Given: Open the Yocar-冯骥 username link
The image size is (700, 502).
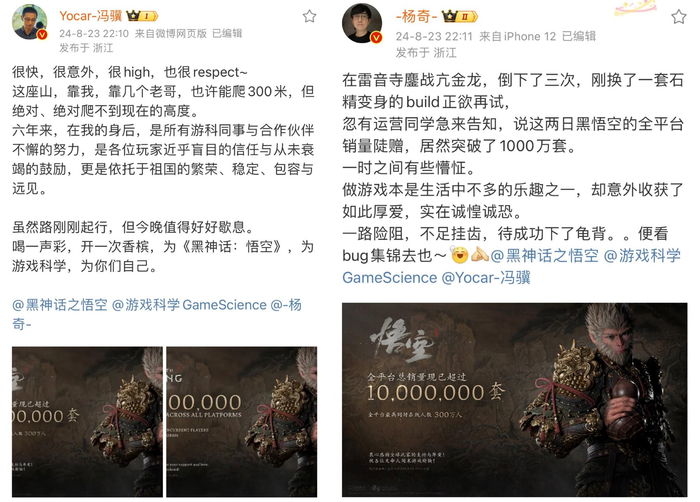Looking at the screenshot, I should tap(91, 16).
